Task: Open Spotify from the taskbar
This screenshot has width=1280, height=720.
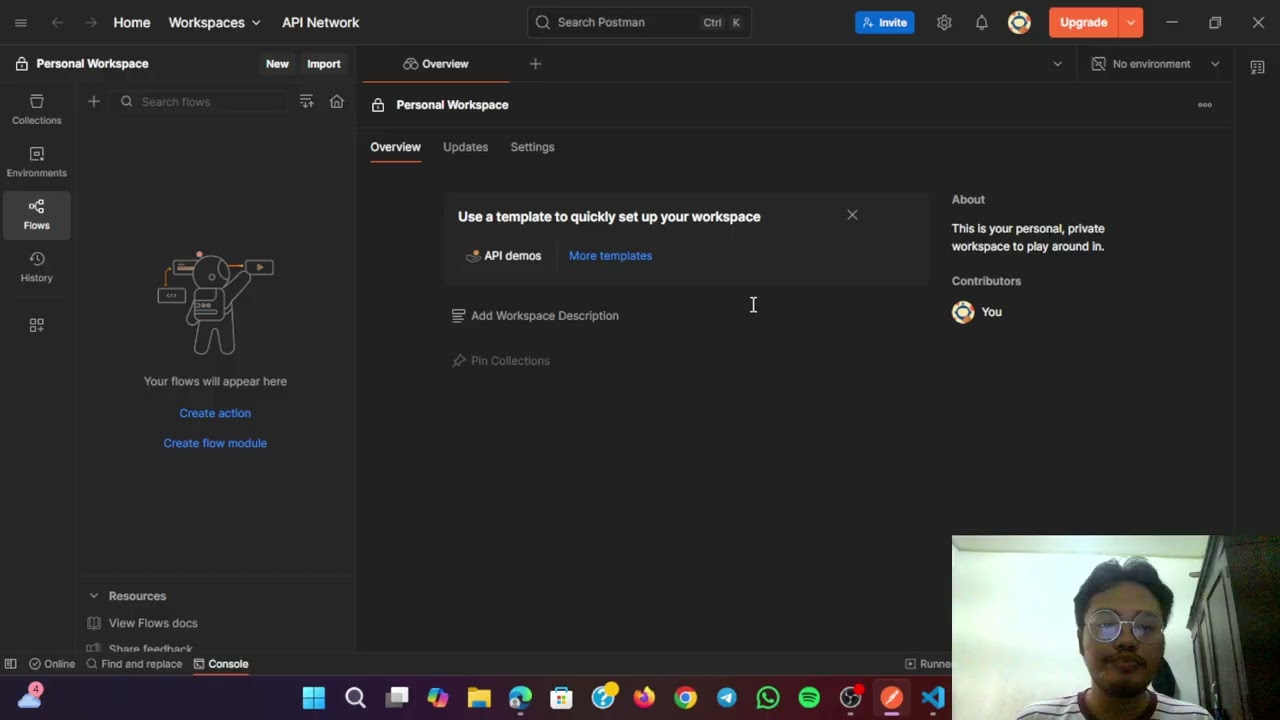Action: pyautogui.click(x=809, y=697)
